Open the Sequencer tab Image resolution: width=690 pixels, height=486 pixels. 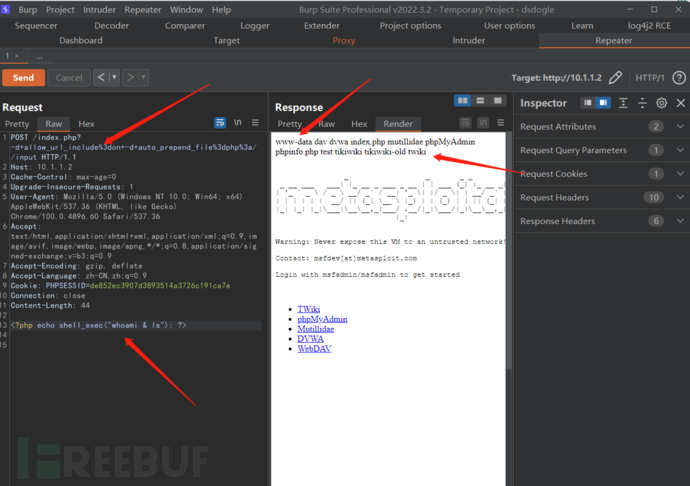click(x=36, y=26)
